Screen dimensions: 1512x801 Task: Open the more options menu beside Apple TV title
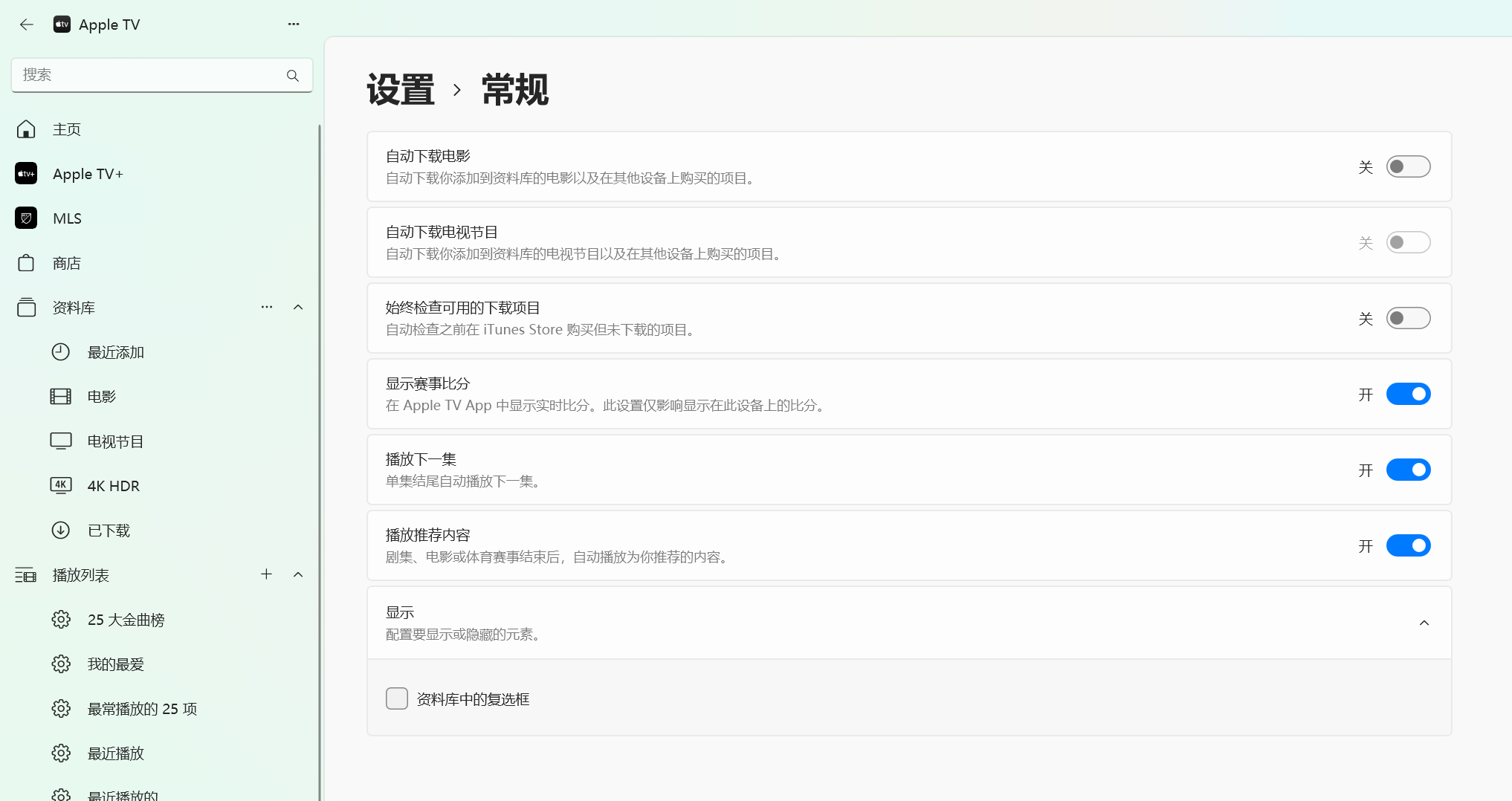tap(294, 25)
